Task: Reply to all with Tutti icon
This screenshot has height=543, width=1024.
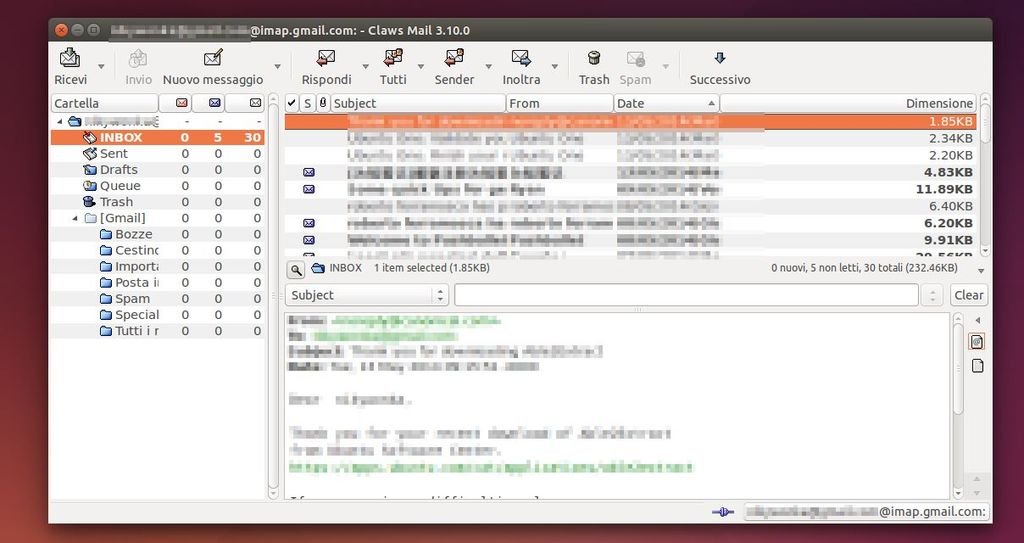Action: 393,59
